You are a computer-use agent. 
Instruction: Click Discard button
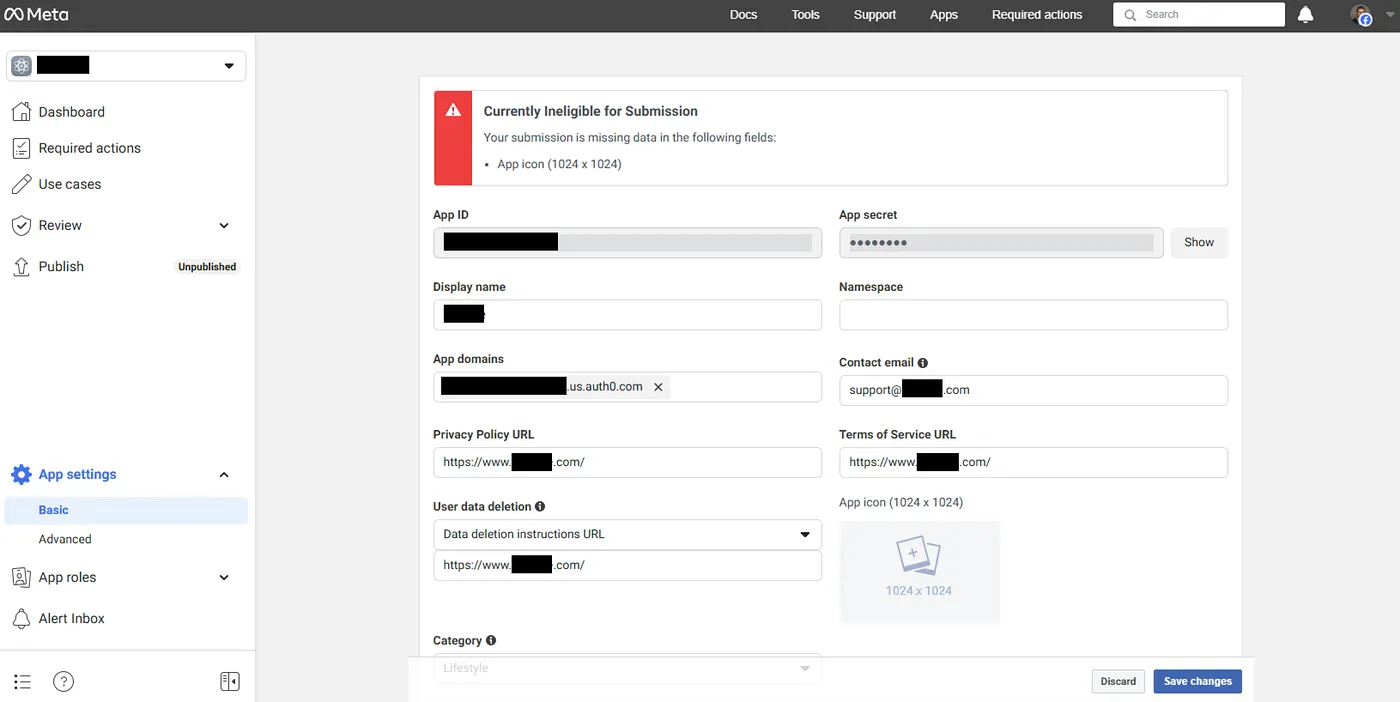[x=1118, y=681]
